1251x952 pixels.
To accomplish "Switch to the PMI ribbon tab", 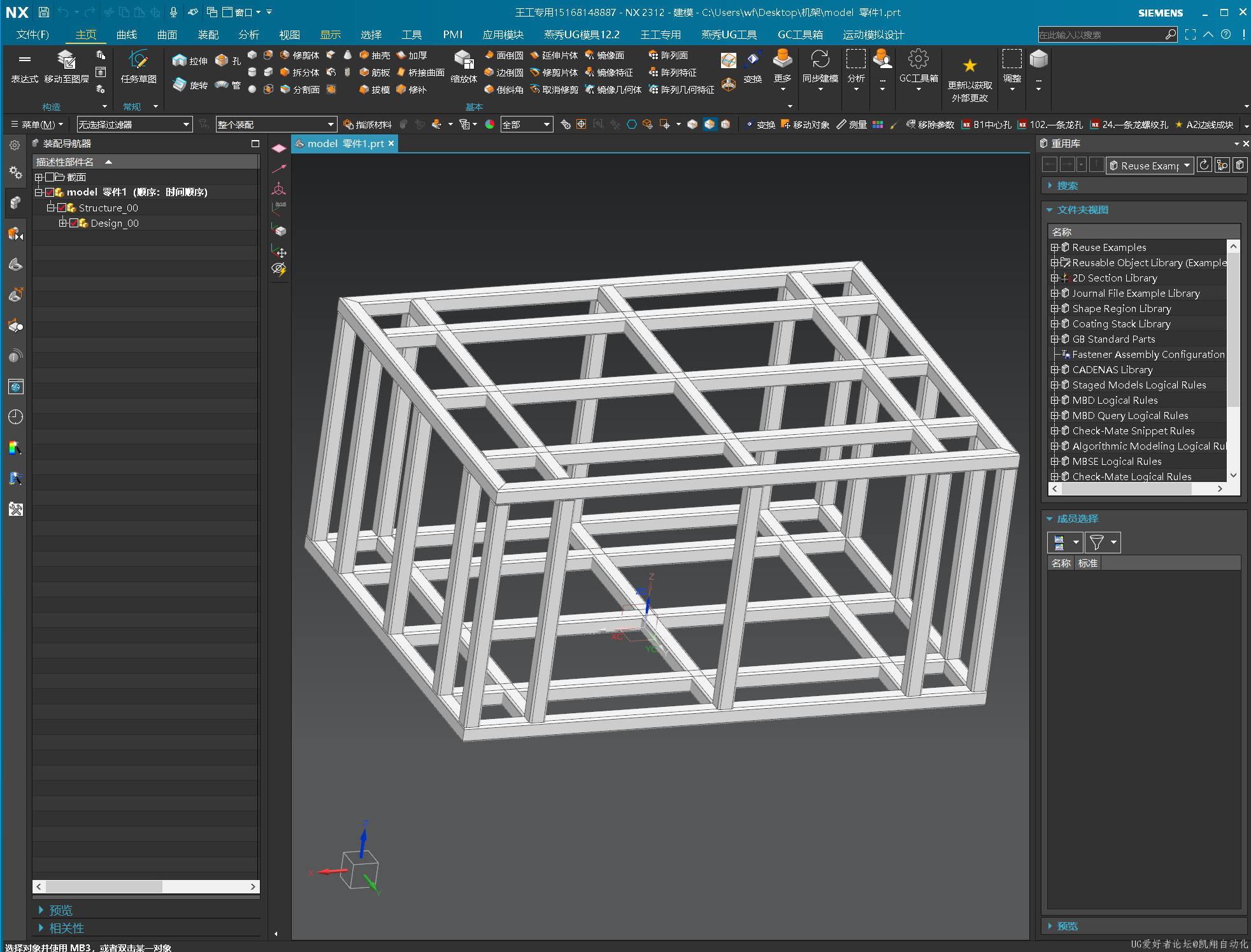I will tap(453, 34).
